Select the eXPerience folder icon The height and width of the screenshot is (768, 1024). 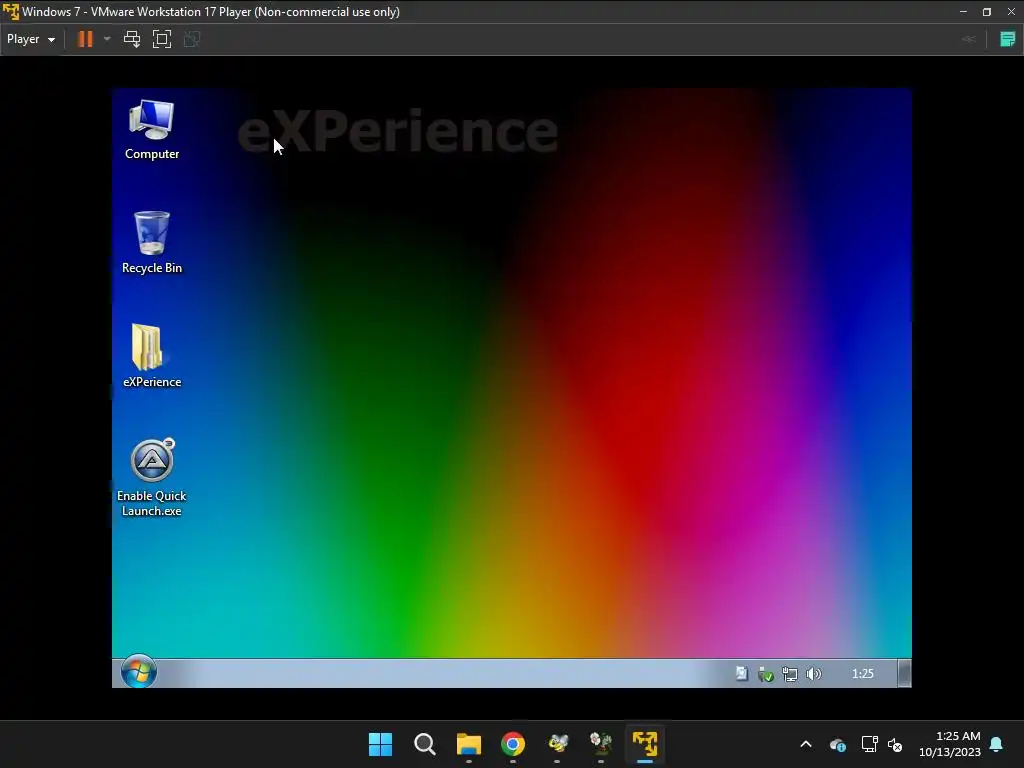point(152,357)
